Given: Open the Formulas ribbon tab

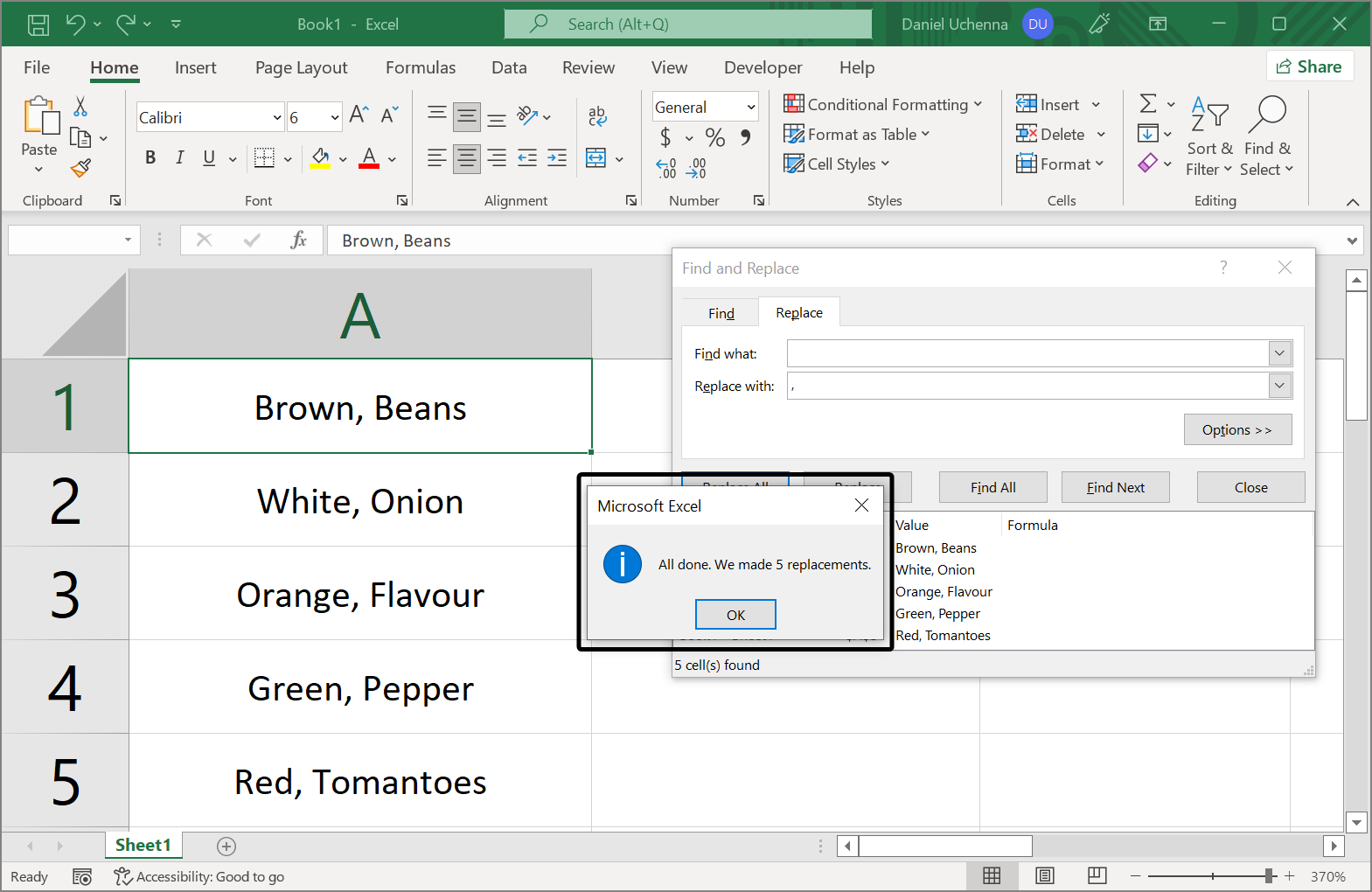Looking at the screenshot, I should click(x=420, y=67).
